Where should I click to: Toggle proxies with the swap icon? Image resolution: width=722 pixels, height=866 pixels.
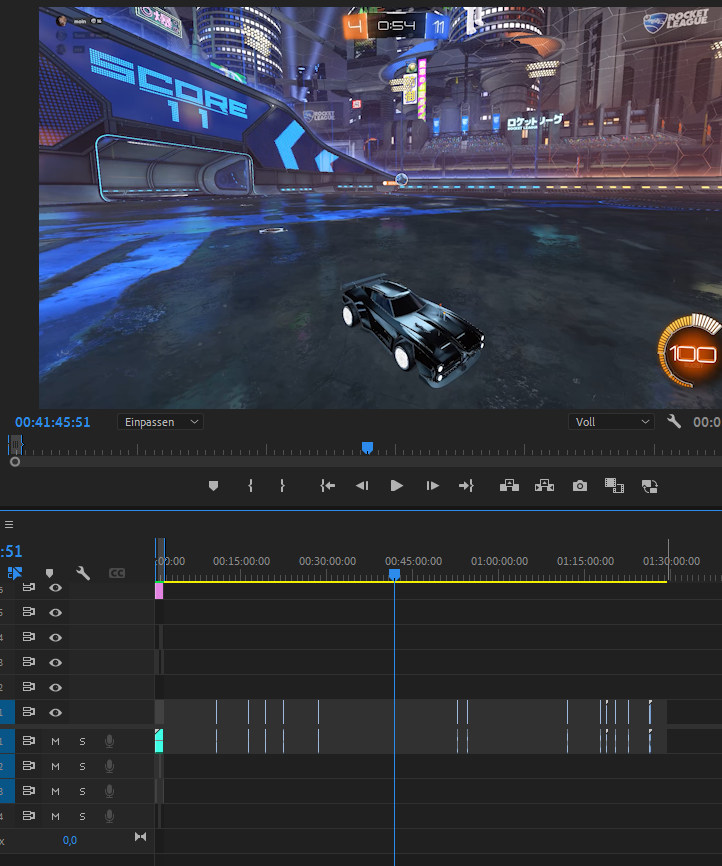[650, 486]
